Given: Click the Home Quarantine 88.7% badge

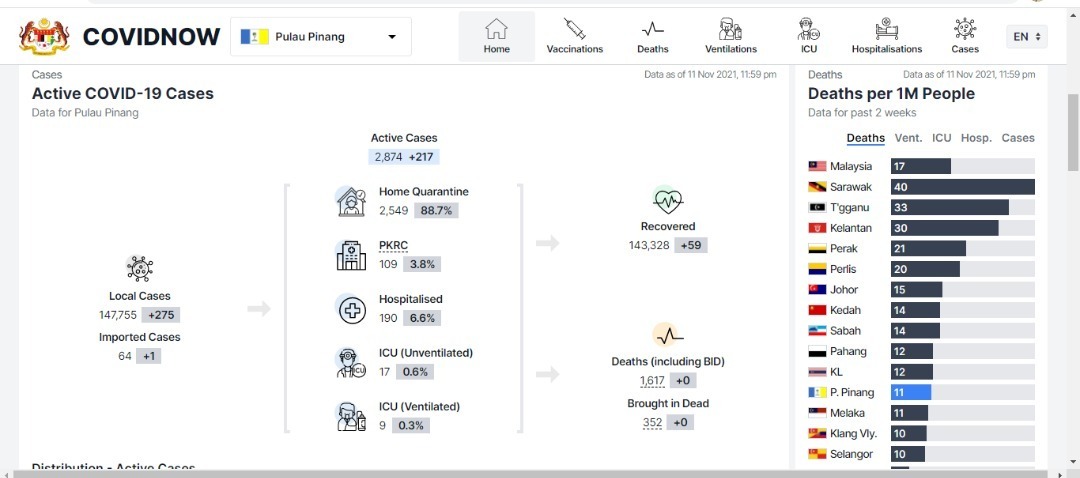Looking at the screenshot, I should (436, 211).
